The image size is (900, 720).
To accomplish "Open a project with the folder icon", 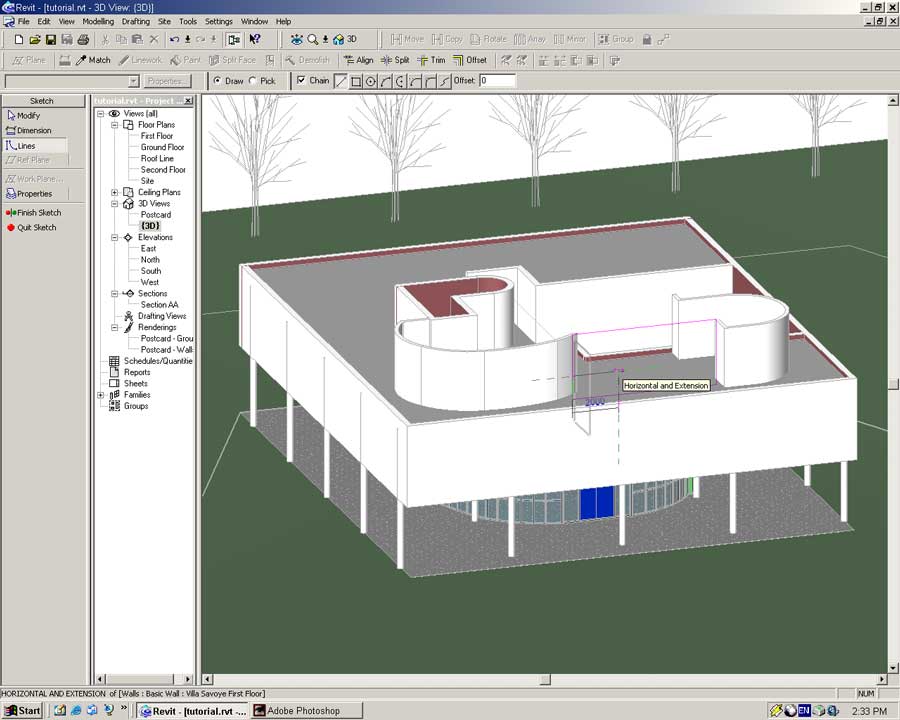I will [34, 40].
